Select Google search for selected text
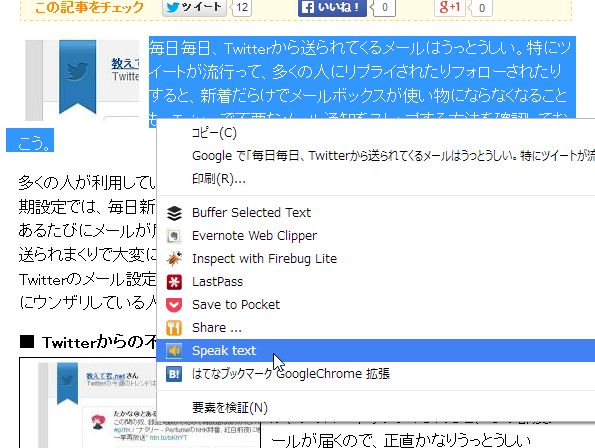The image size is (595, 448). [376, 156]
